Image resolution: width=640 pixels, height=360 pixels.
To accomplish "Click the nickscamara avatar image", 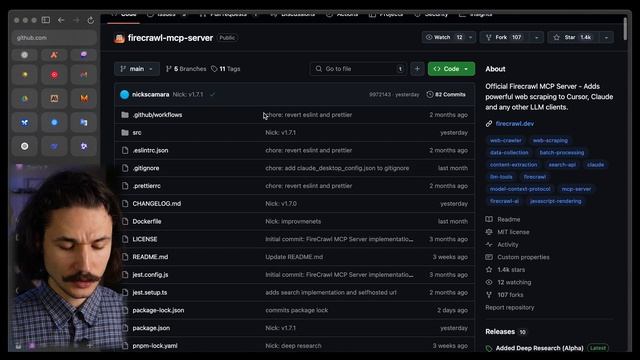I will tap(124, 95).
